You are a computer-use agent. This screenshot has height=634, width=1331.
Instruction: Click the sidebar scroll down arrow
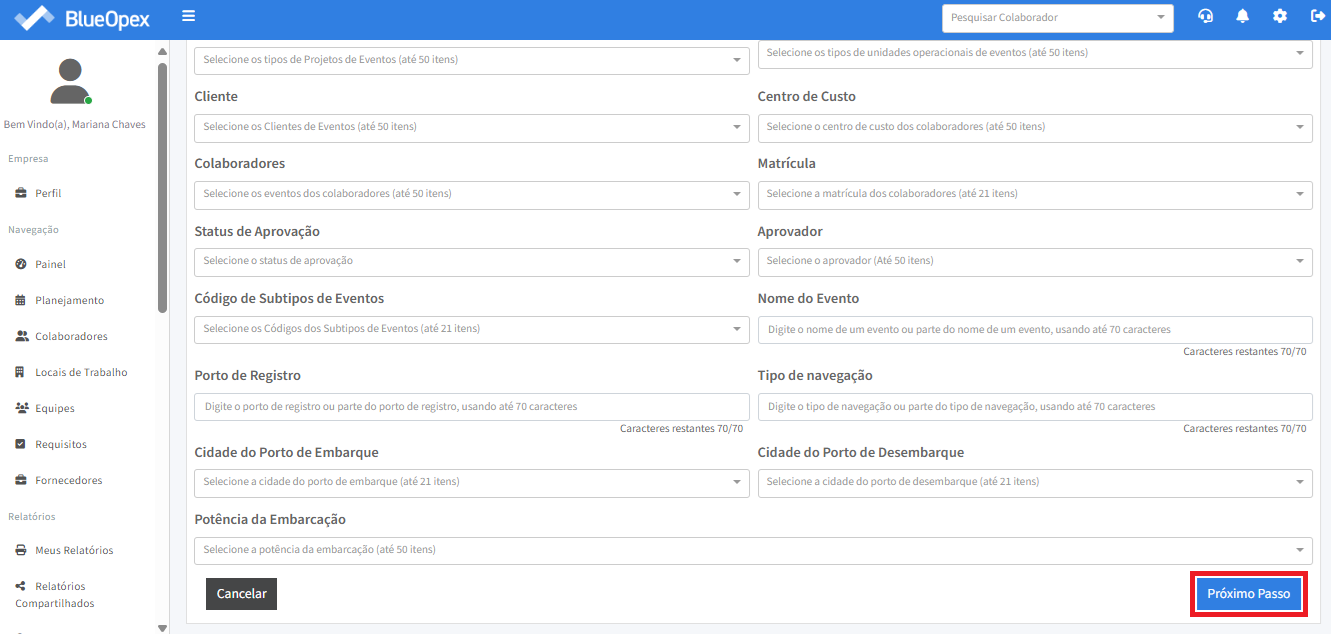[x=162, y=627]
